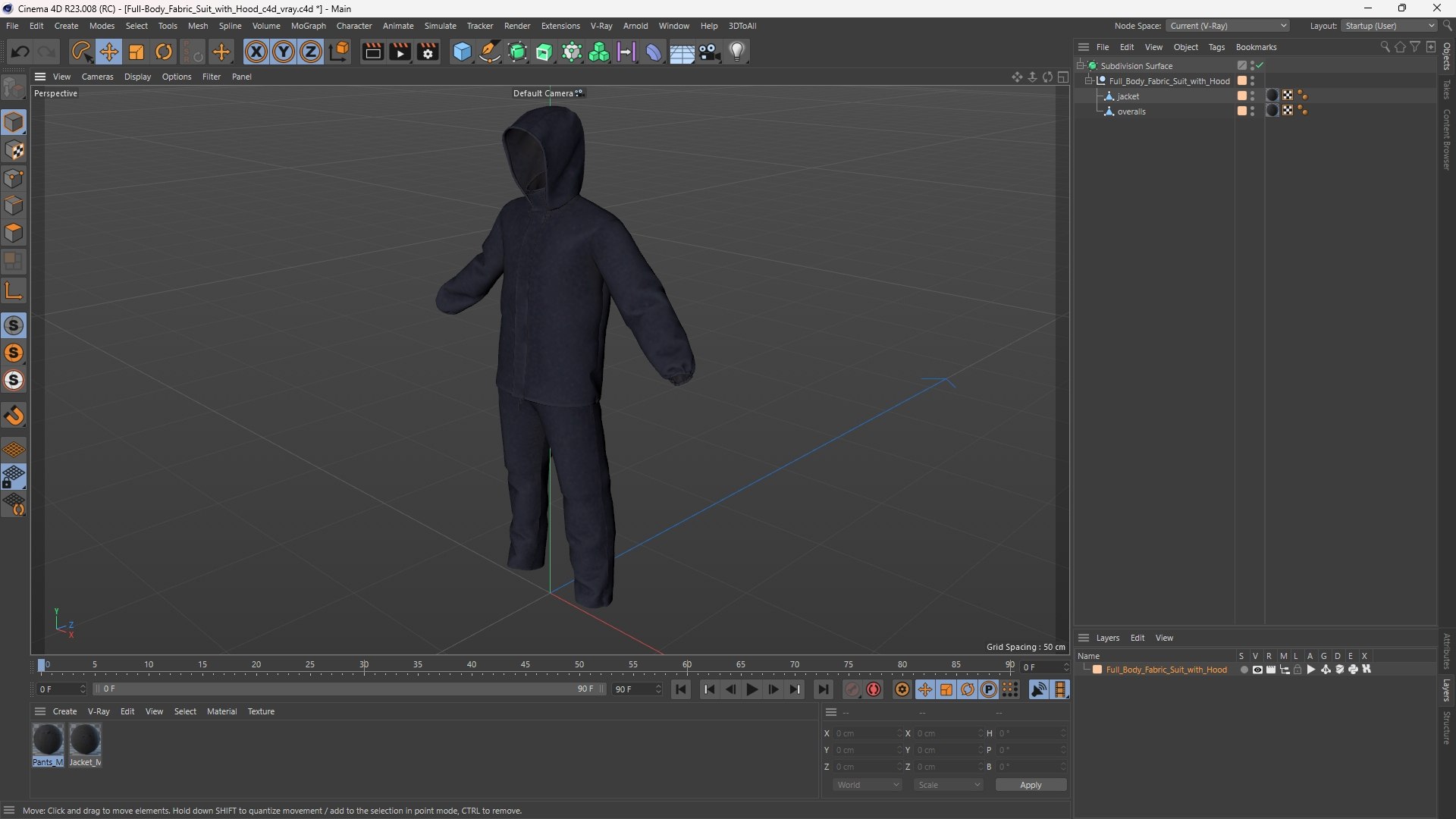Select the Live Selection tool
This screenshot has width=1456, height=819.
pyautogui.click(x=80, y=52)
